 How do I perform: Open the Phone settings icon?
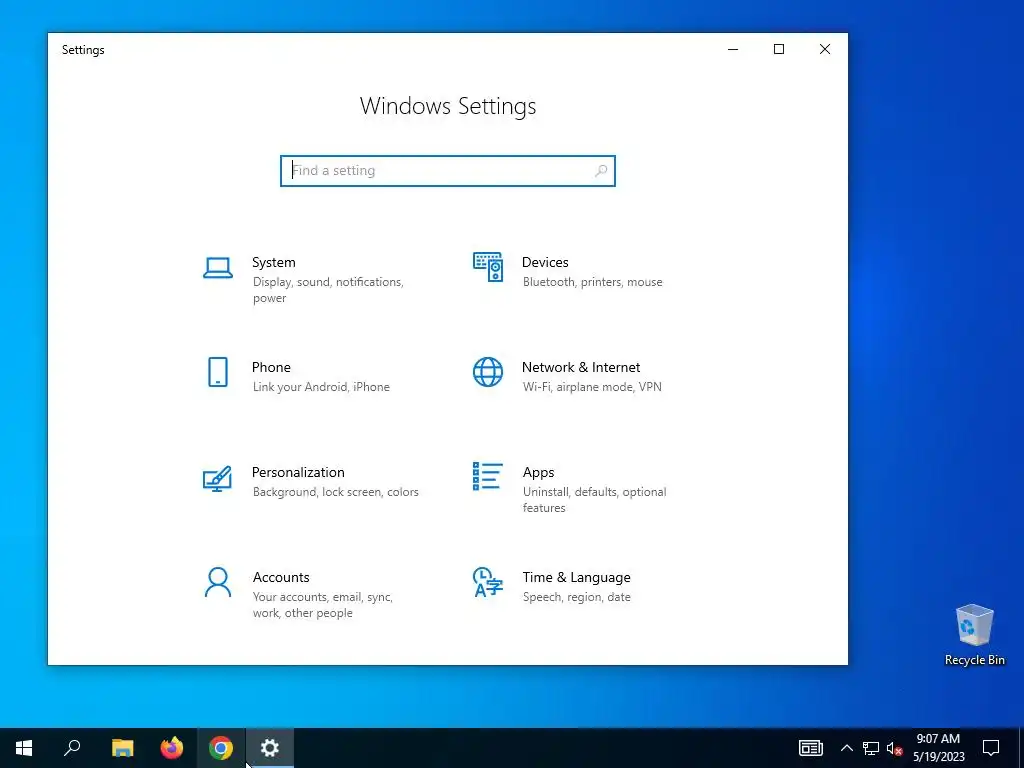(x=217, y=372)
